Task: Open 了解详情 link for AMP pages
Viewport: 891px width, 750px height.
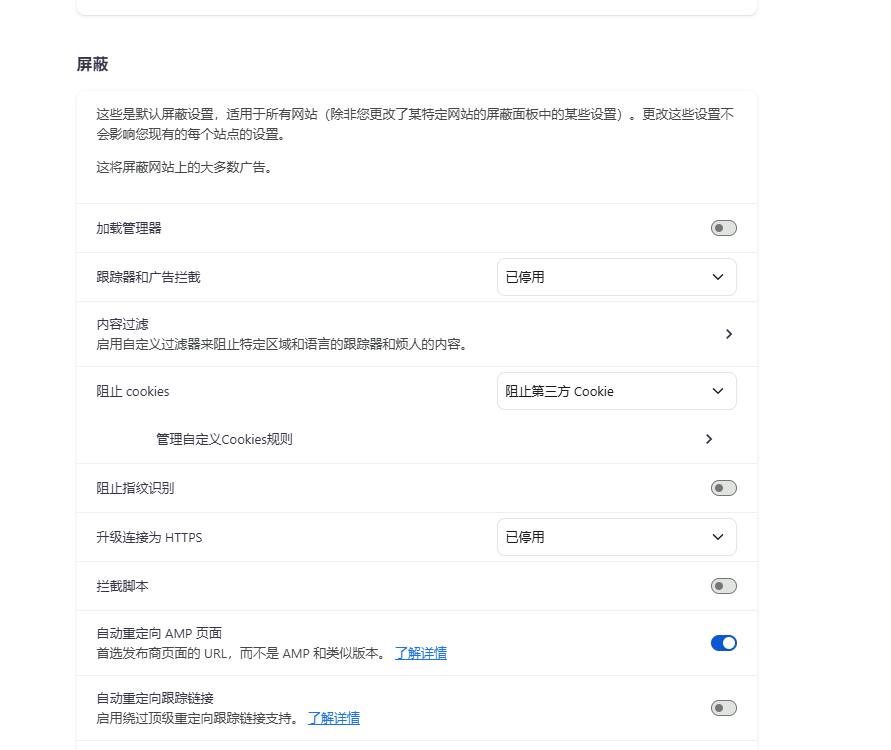Action: pos(420,653)
